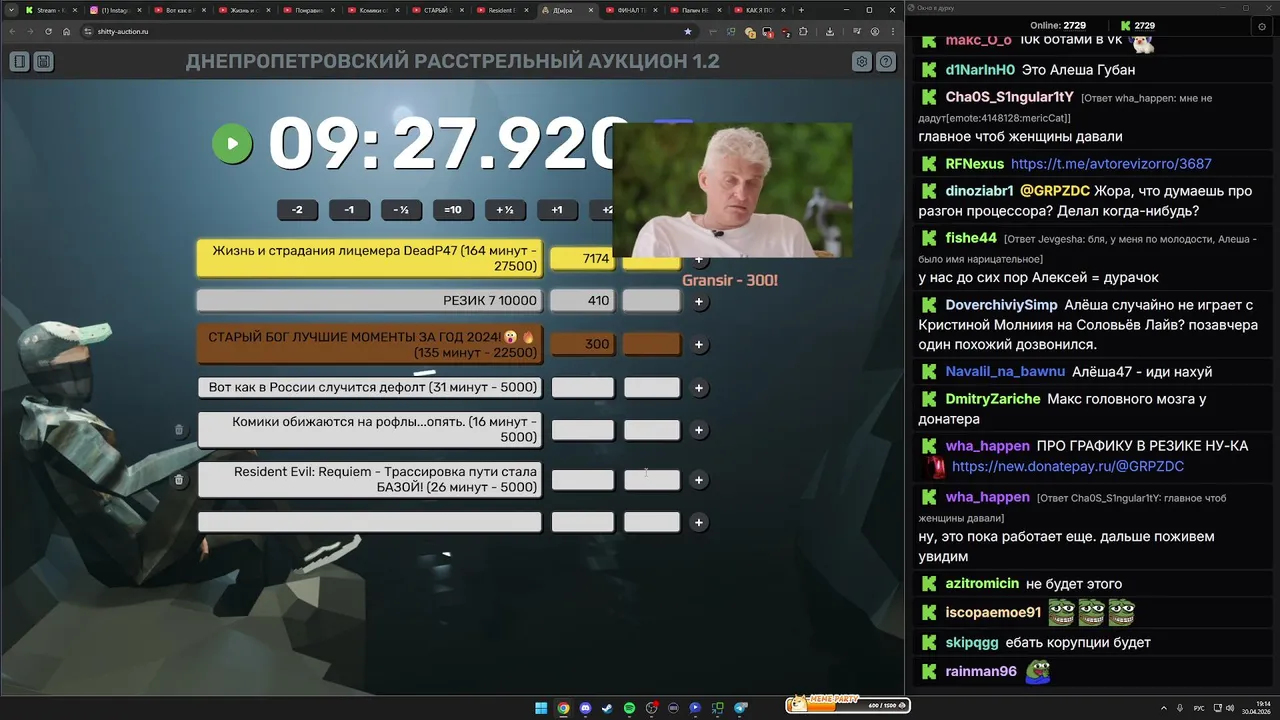Open Chrome from the taskbar
This screenshot has width=1280, height=720.
(x=563, y=708)
